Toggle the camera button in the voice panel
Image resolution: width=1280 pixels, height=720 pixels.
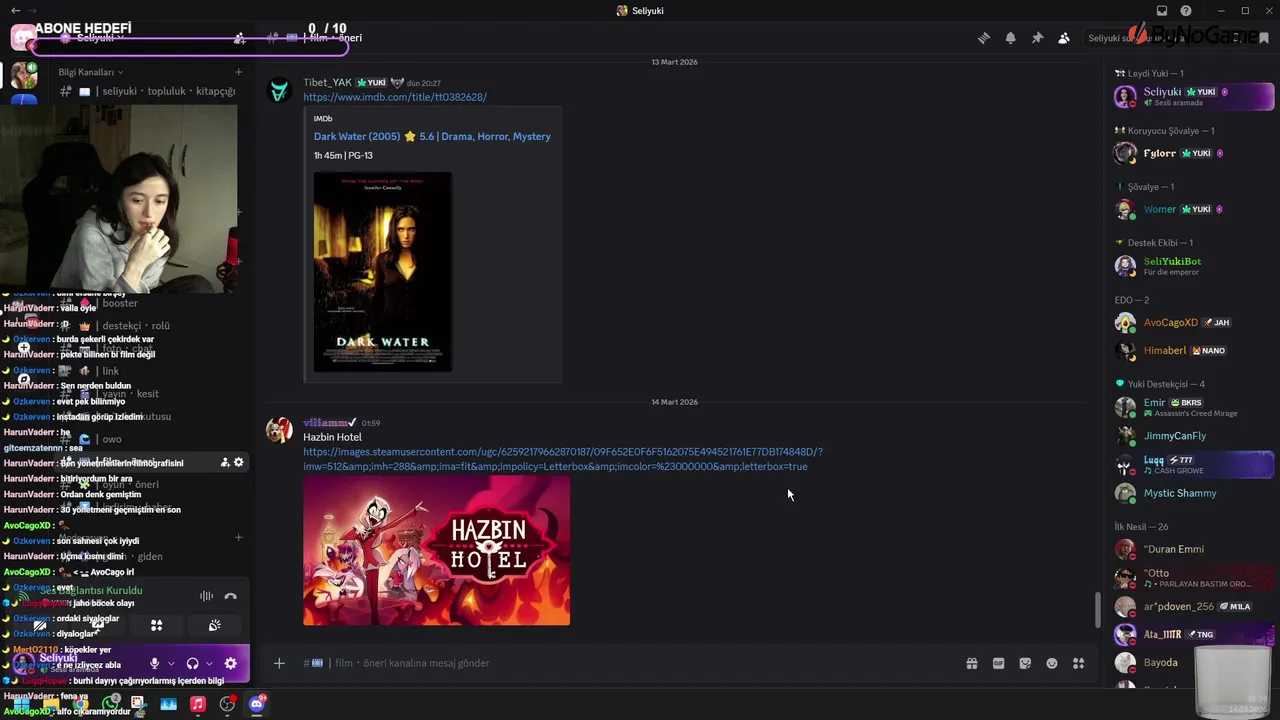click(x=40, y=625)
